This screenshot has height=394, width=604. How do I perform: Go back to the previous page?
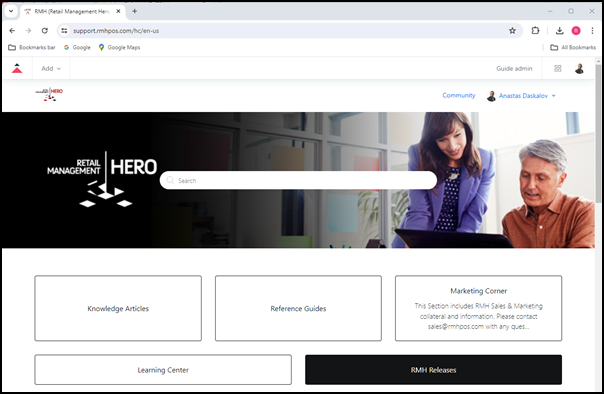coord(12,30)
